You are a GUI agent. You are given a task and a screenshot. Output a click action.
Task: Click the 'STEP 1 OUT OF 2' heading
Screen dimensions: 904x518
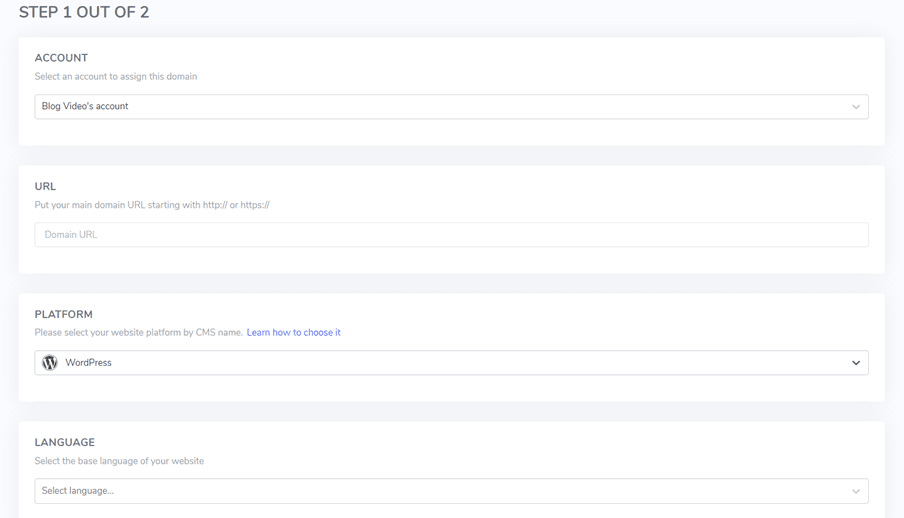[84, 12]
